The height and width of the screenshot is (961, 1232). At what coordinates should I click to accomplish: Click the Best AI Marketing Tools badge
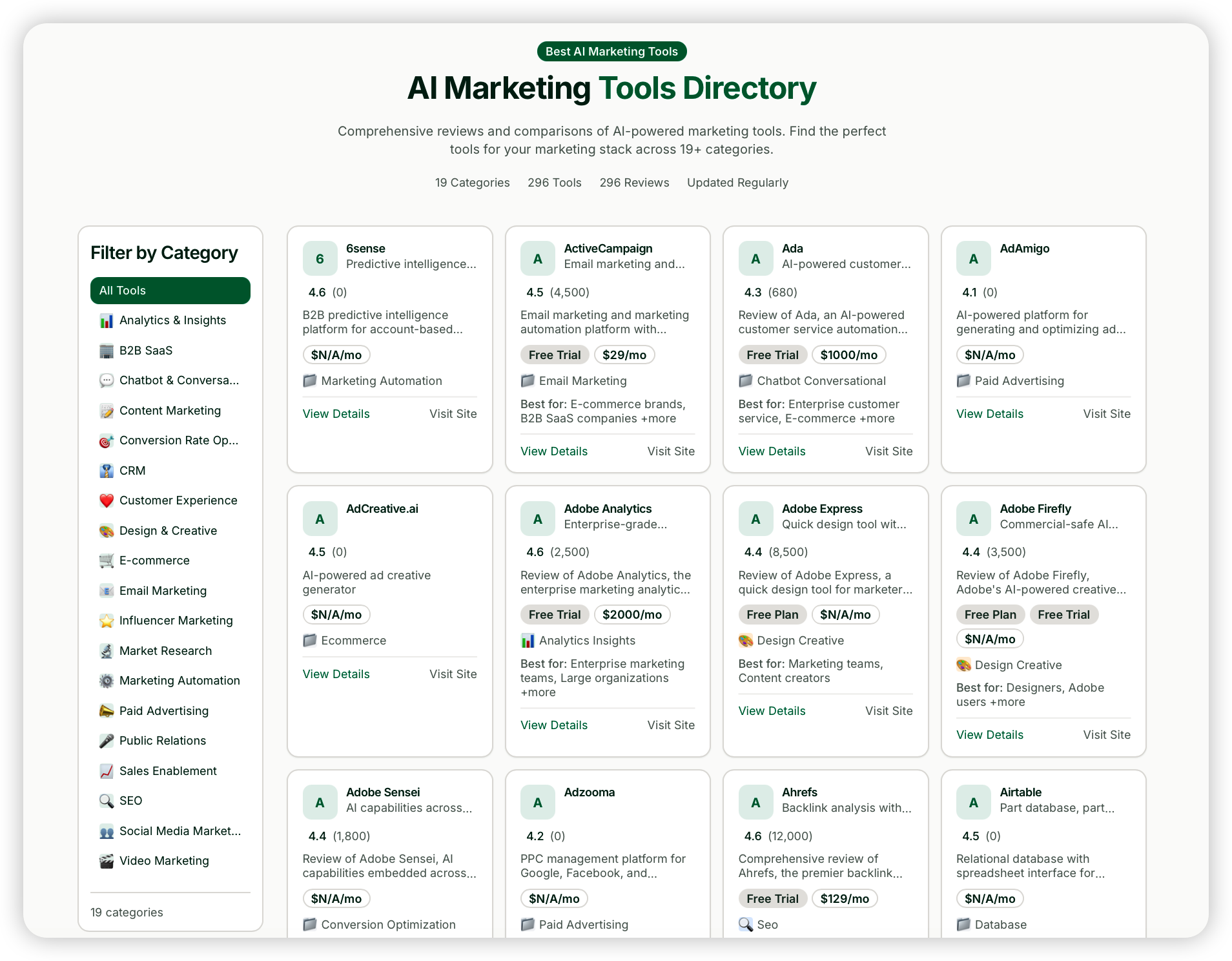pos(611,51)
